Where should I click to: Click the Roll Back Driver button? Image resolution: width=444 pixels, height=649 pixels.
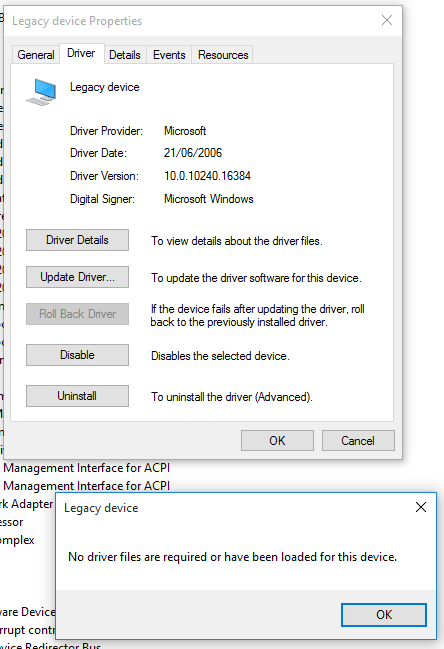(77, 314)
